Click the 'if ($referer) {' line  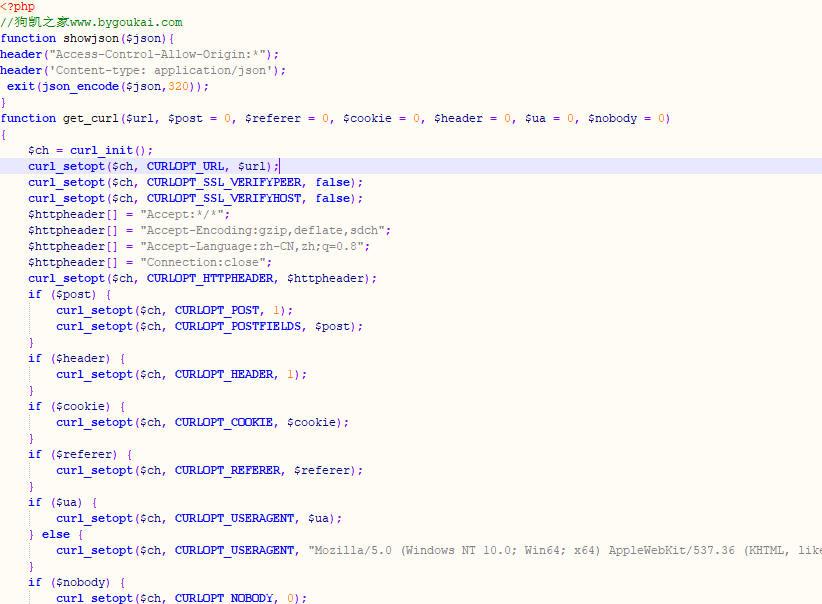80,454
